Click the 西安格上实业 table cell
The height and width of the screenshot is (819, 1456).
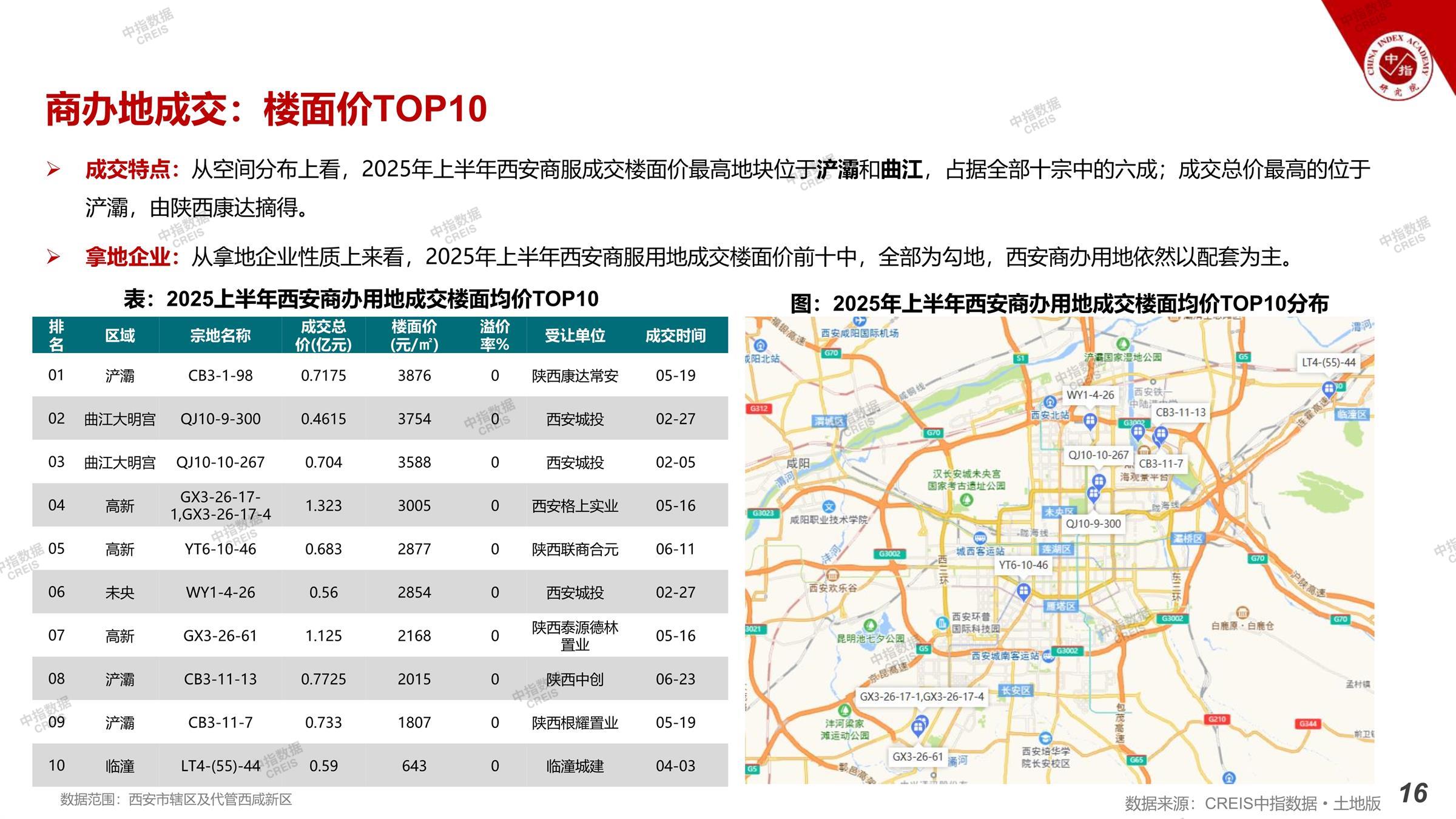575,505
